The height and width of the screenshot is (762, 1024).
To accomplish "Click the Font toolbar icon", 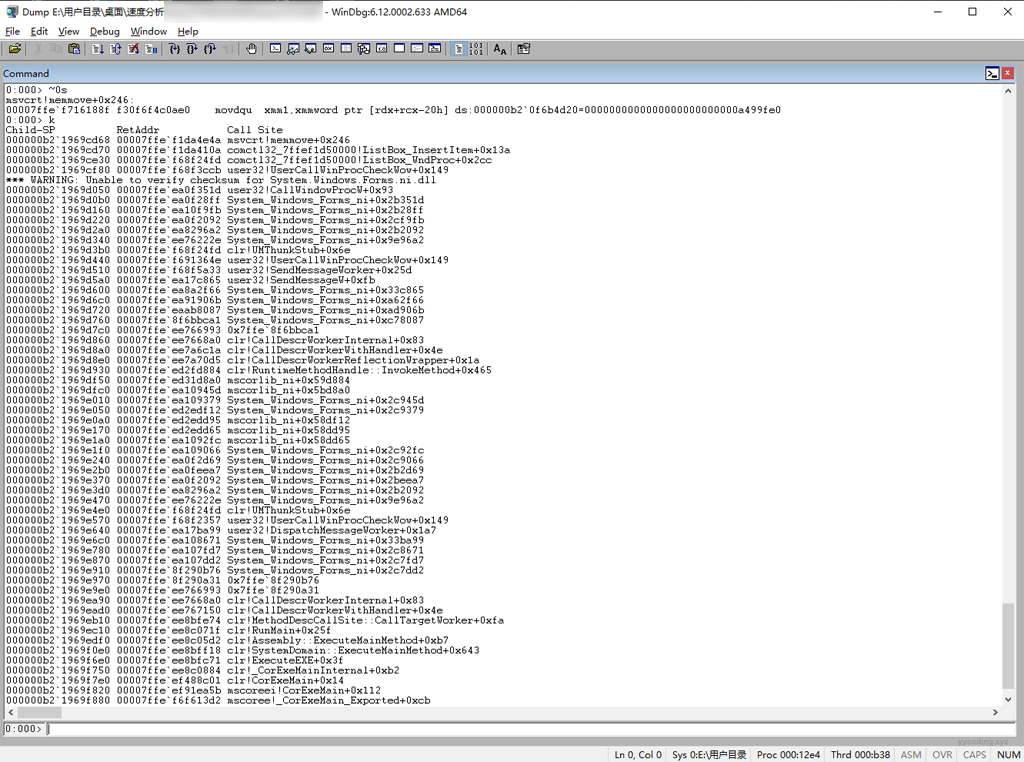I will click(500, 49).
